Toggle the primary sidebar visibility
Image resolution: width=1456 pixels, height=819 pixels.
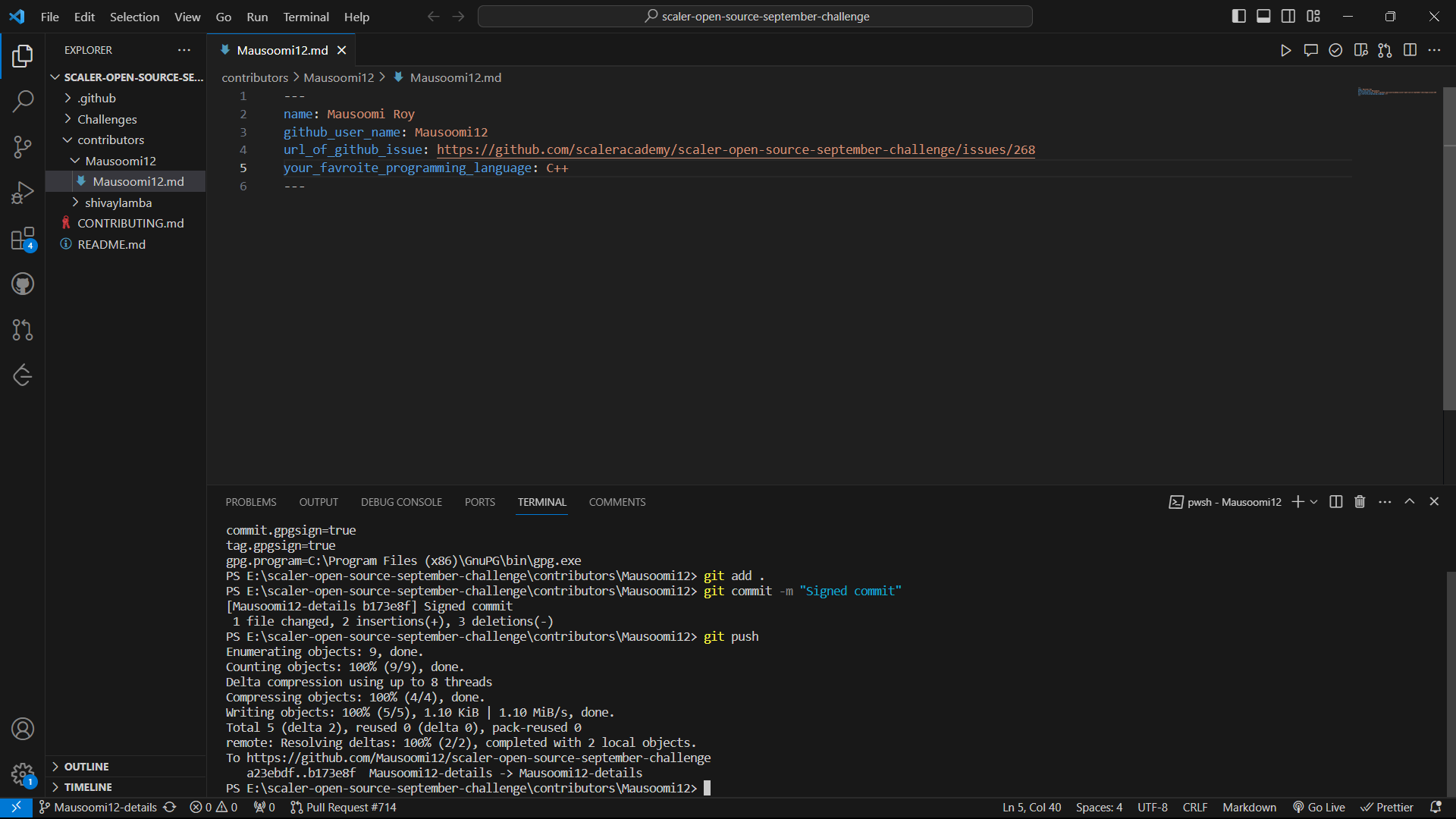pyautogui.click(x=1238, y=15)
